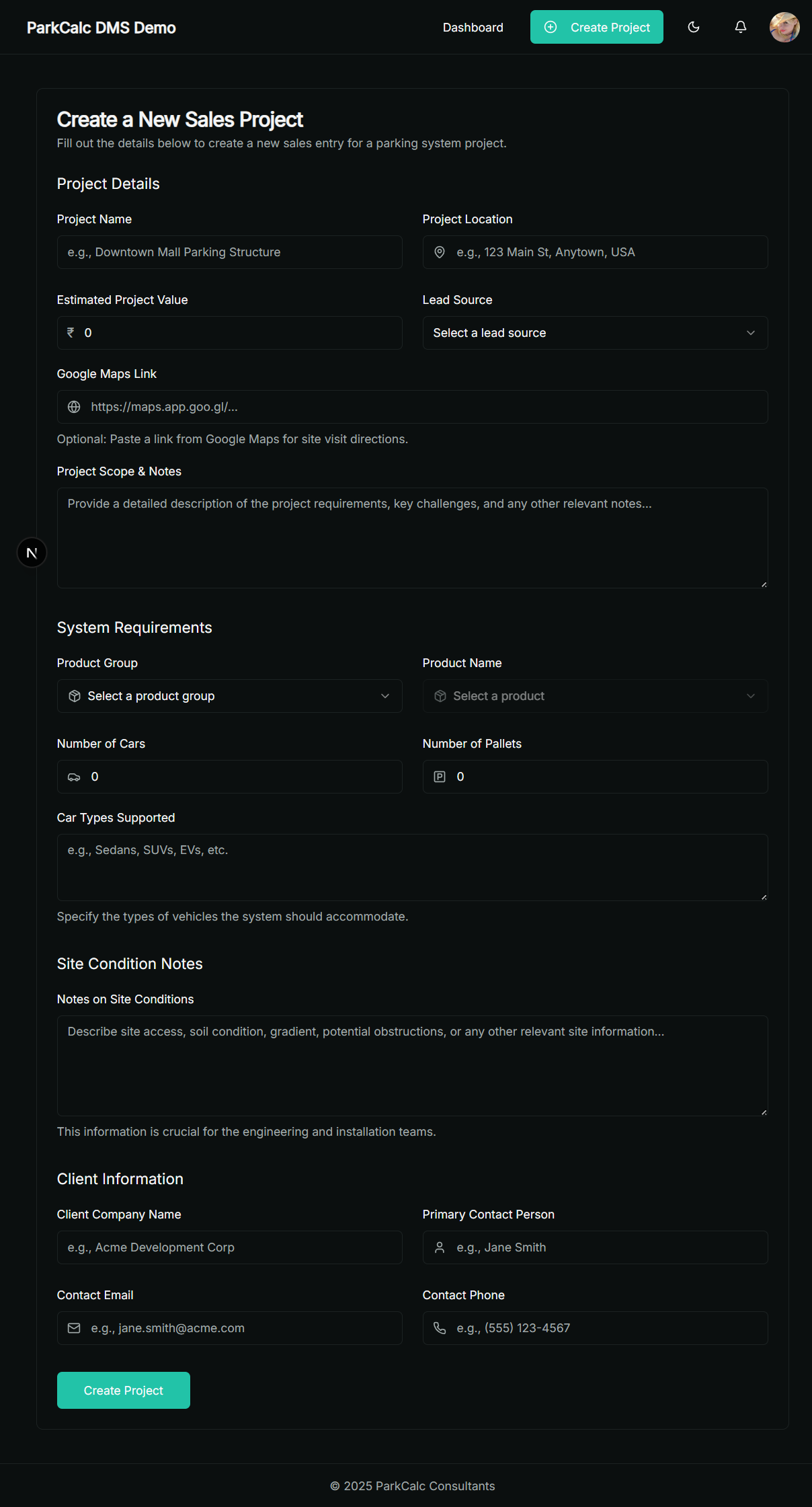The height and width of the screenshot is (1507, 812).
Task: Click the location pin icon in Project Location
Action: pyautogui.click(x=440, y=252)
